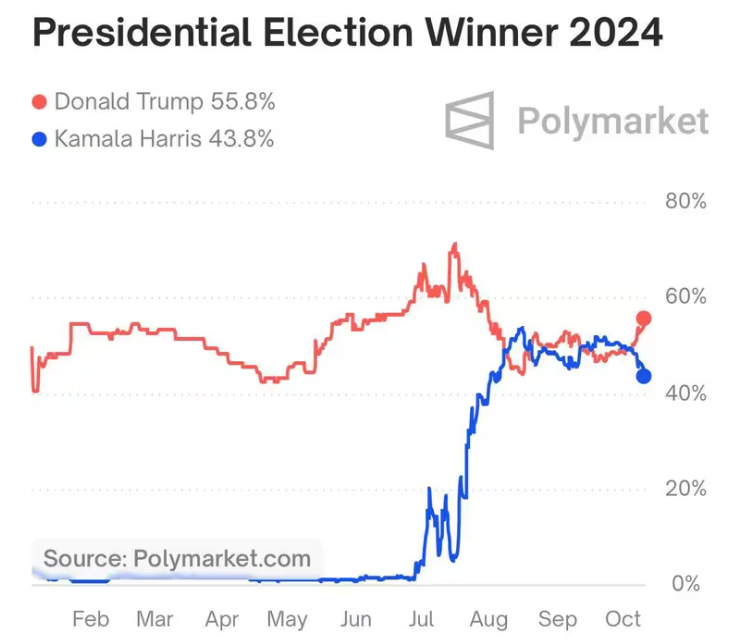Select the 80% y-axis label
738x641 pixels.
686,201
